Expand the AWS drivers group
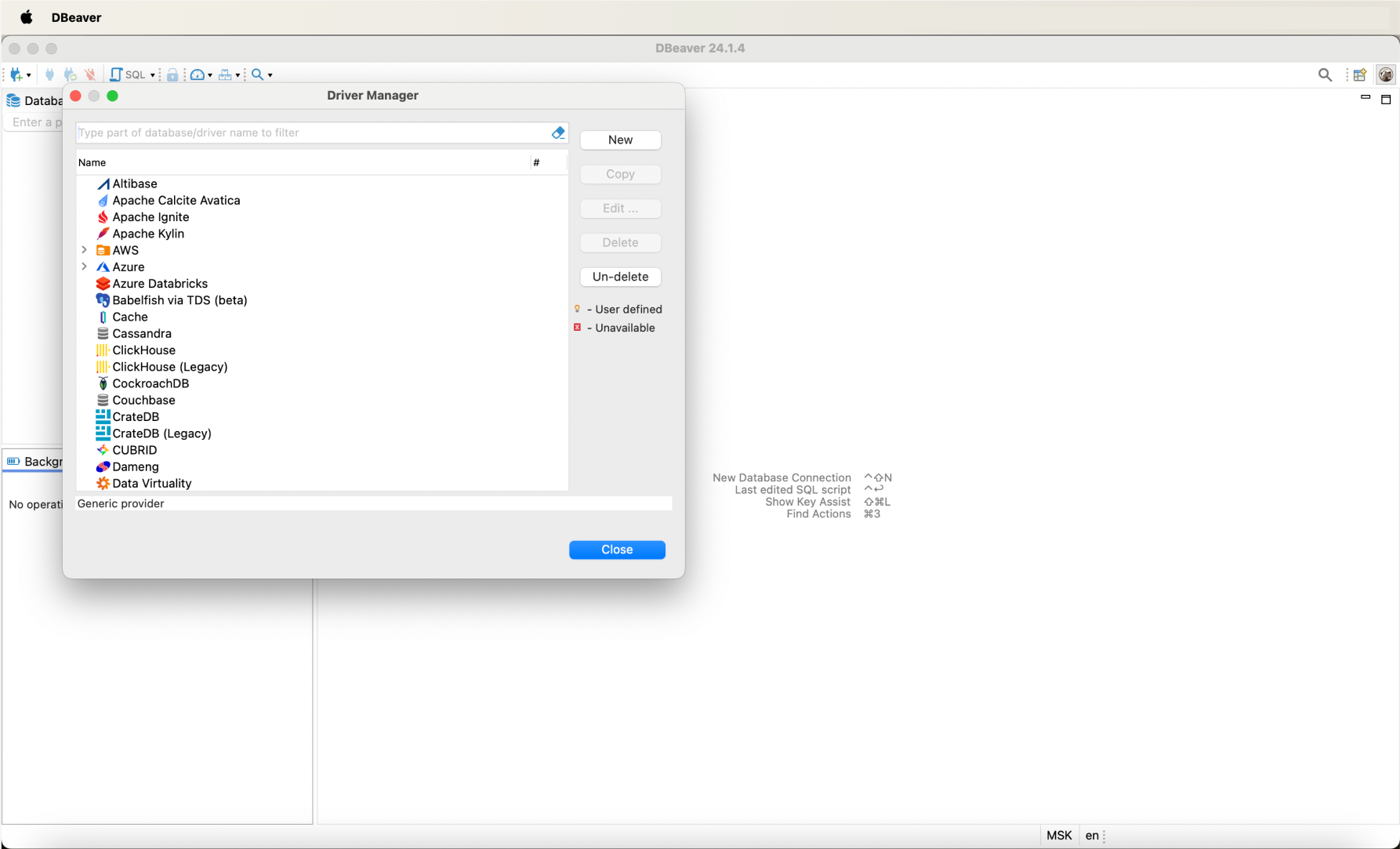Viewport: 1400px width, 849px height. coord(85,250)
